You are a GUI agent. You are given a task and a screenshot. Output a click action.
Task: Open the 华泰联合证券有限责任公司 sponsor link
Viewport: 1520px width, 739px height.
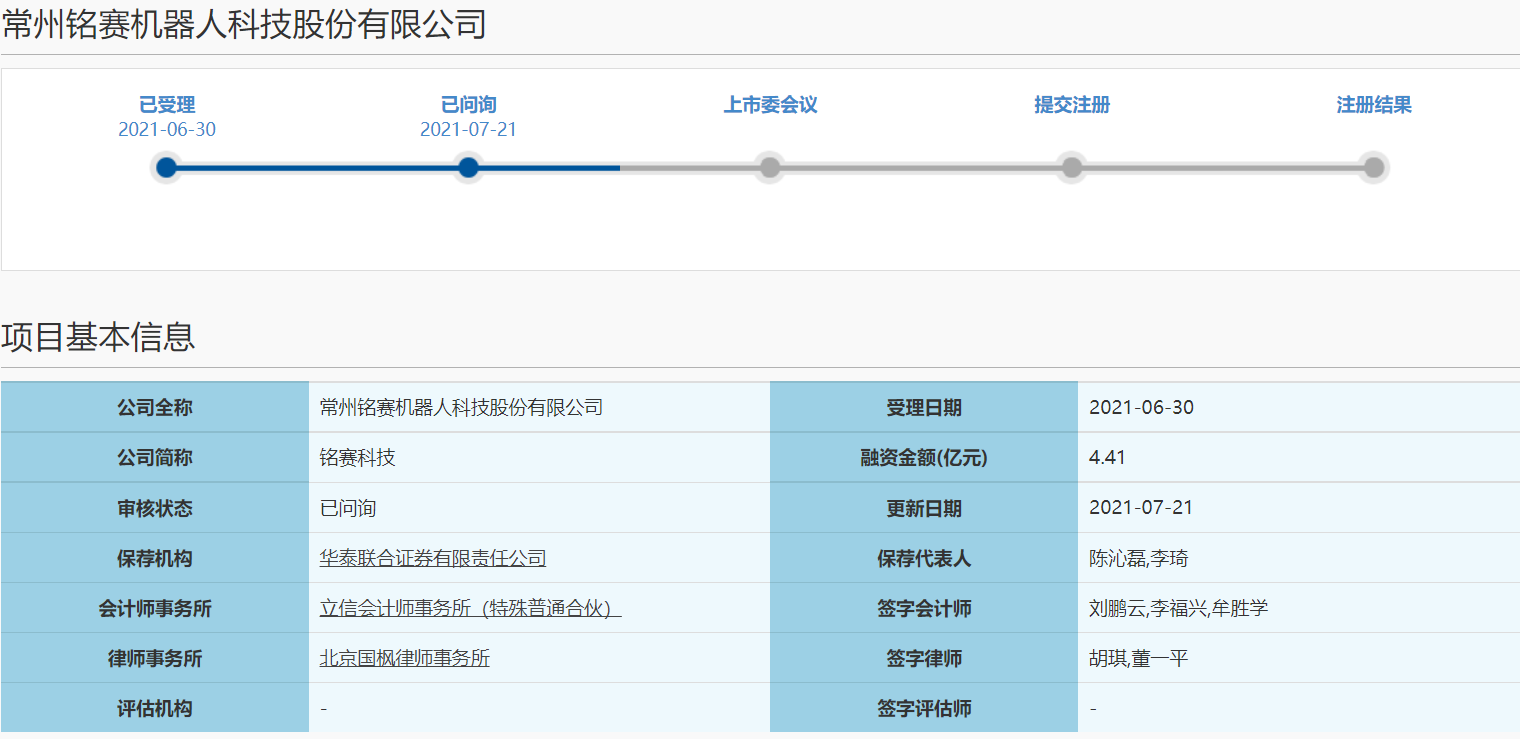tap(433, 558)
